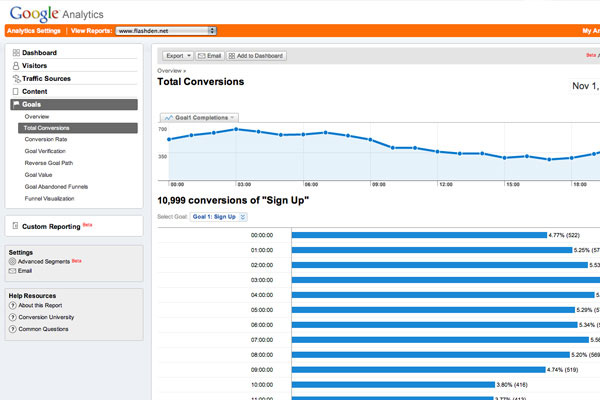
Task: Click the Goals flag icon
Action: point(16,104)
